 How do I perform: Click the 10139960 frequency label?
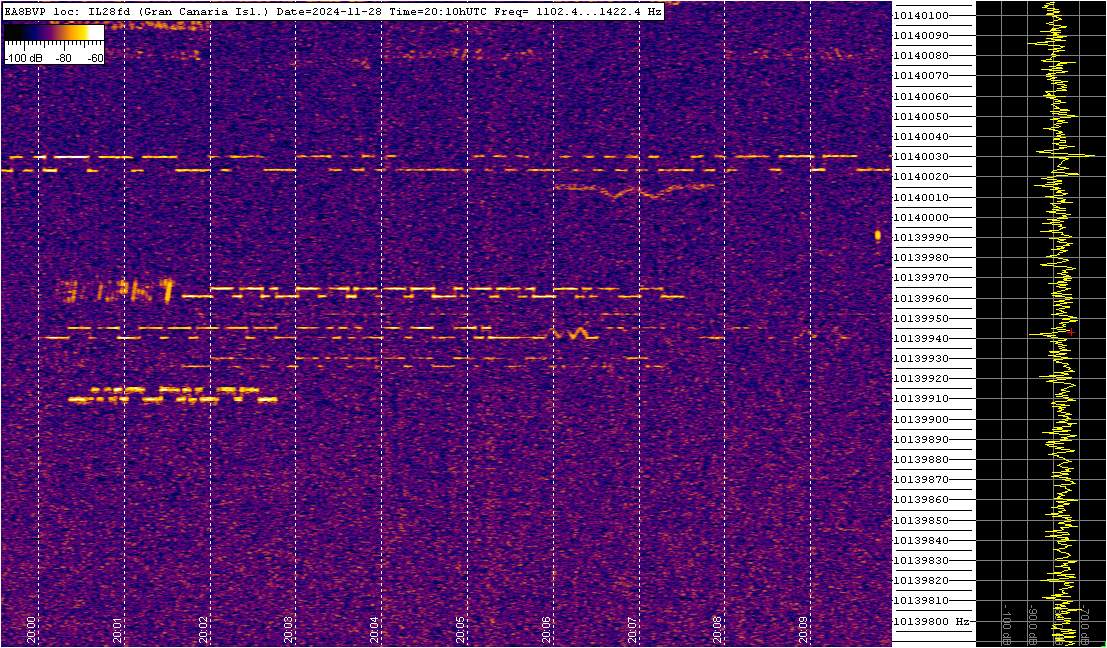921,299
